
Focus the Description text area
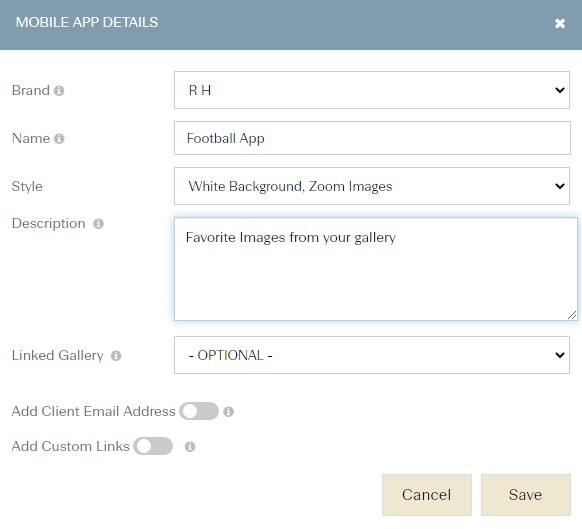(x=376, y=269)
